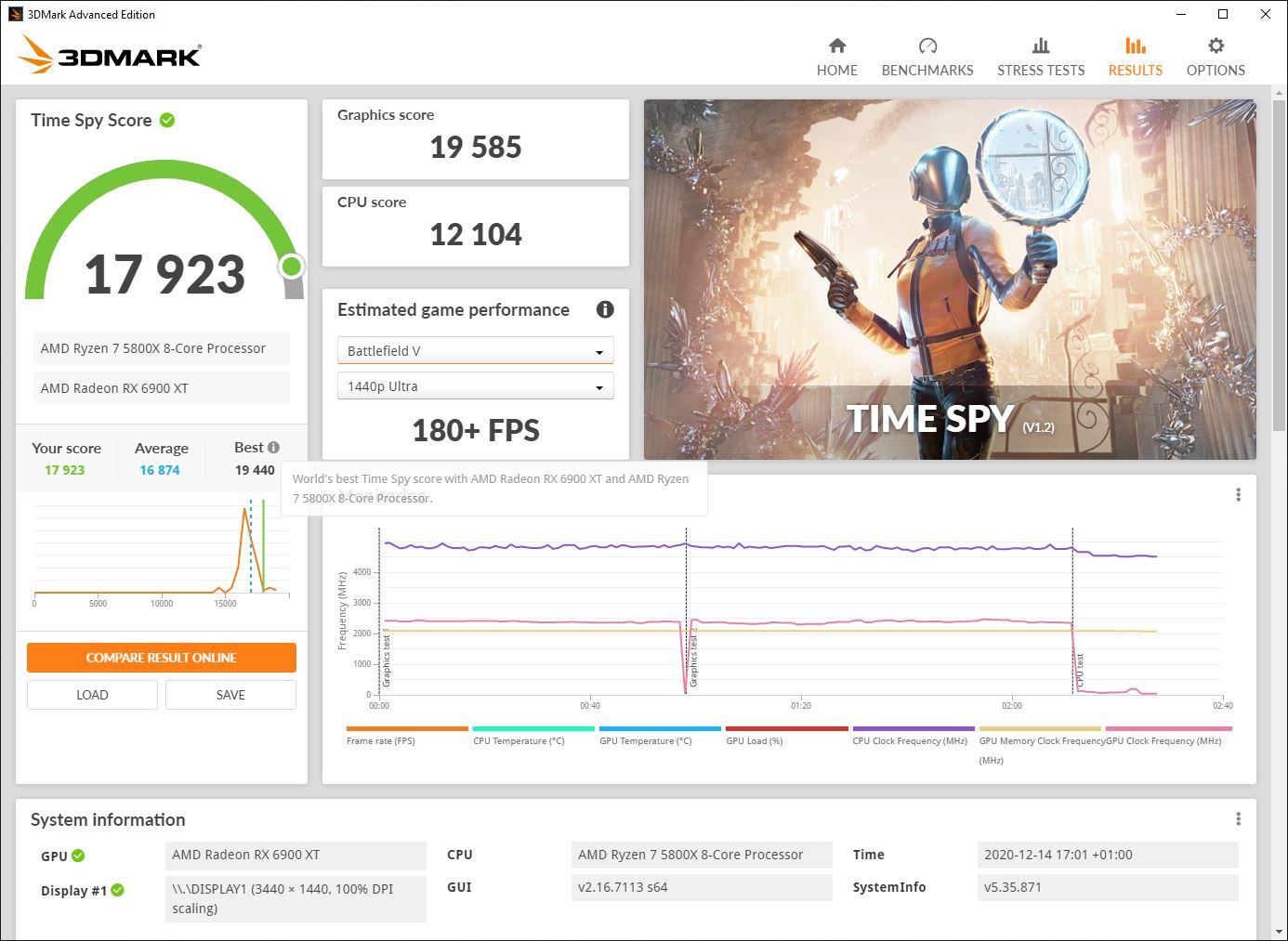1288x941 pixels.
Task: Click the LOAD button
Action: click(x=92, y=695)
